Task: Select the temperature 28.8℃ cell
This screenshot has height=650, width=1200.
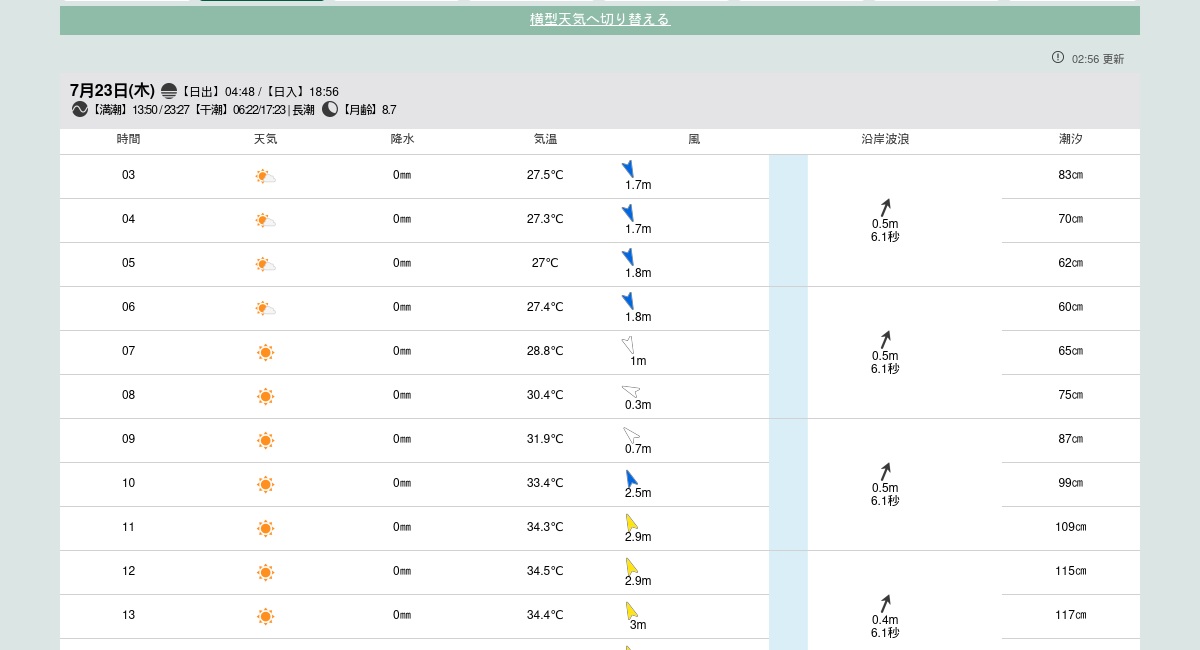Action: tap(545, 351)
